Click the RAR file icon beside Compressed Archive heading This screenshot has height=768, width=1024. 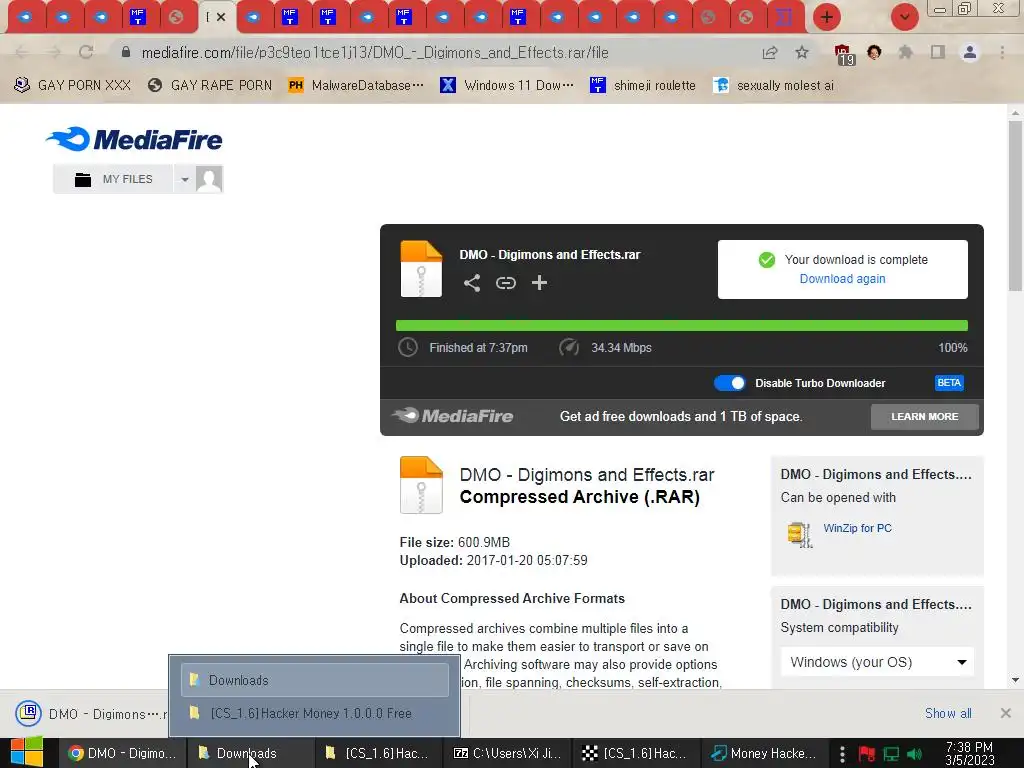421,485
